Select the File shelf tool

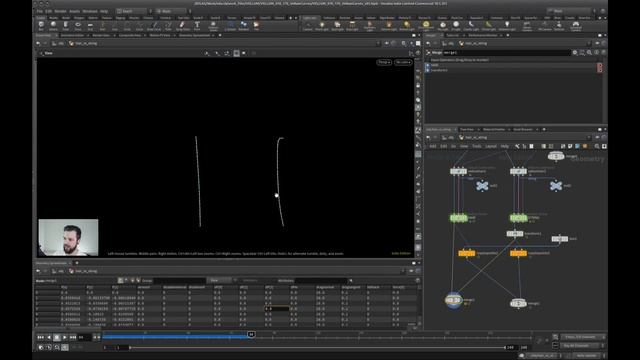coord(256,26)
